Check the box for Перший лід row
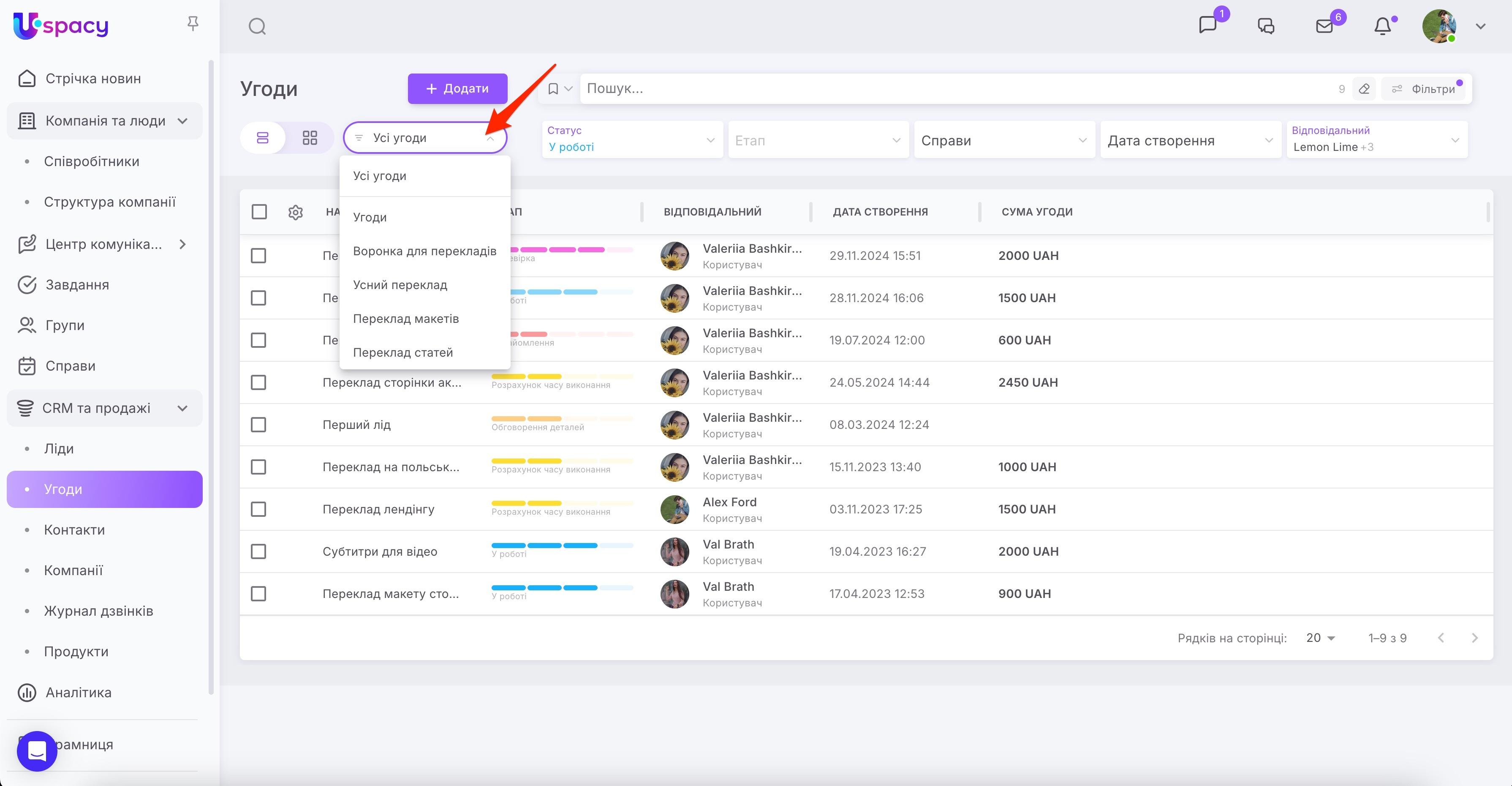The height and width of the screenshot is (786, 1512). tap(258, 425)
